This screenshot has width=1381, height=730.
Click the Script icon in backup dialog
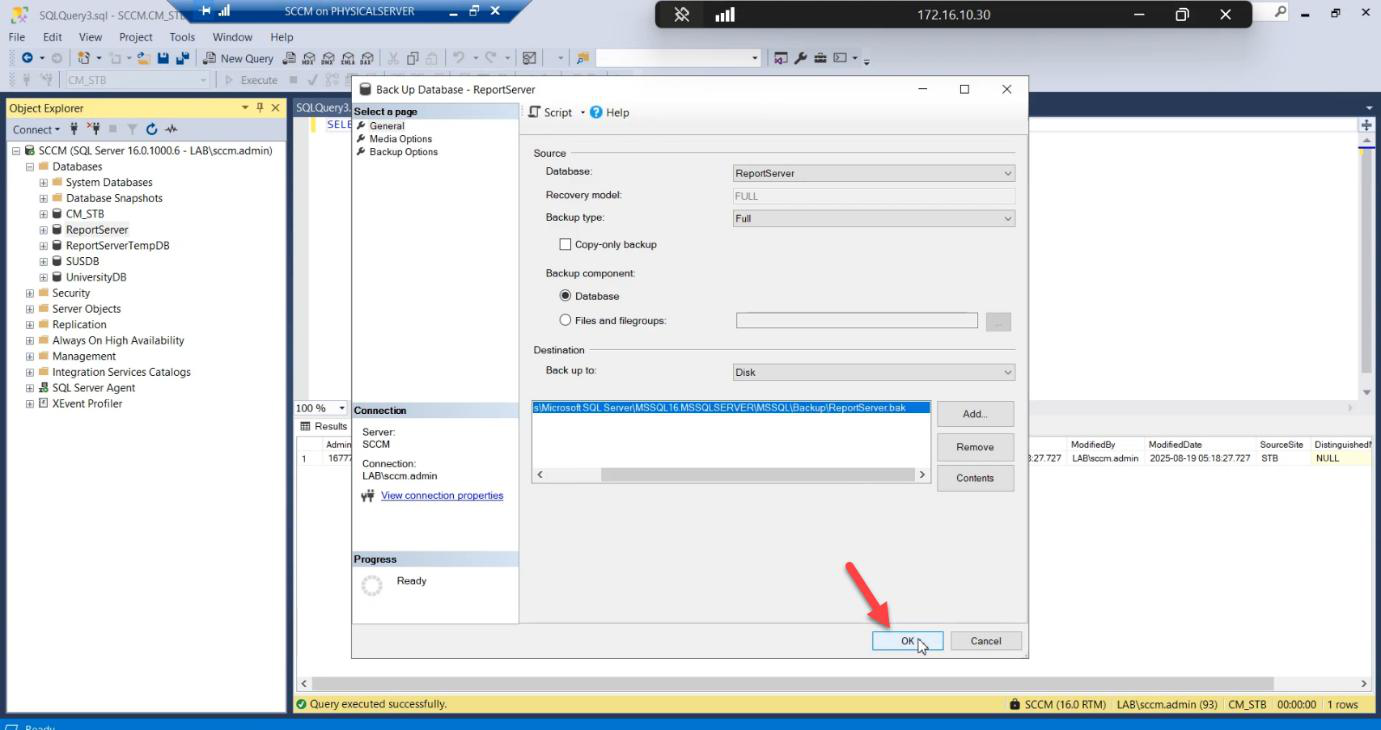[534, 112]
